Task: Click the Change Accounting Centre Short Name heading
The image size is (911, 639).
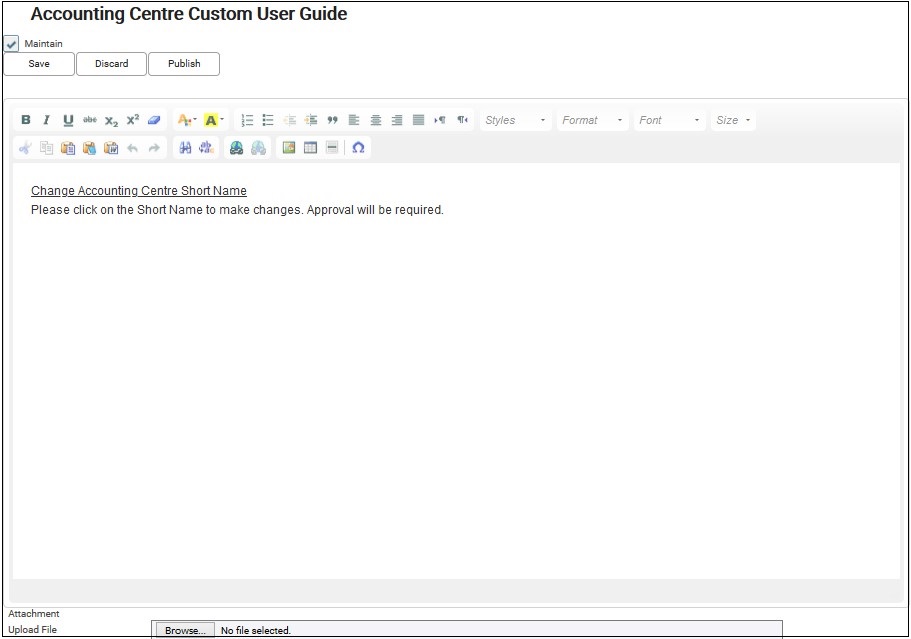Action: point(139,191)
